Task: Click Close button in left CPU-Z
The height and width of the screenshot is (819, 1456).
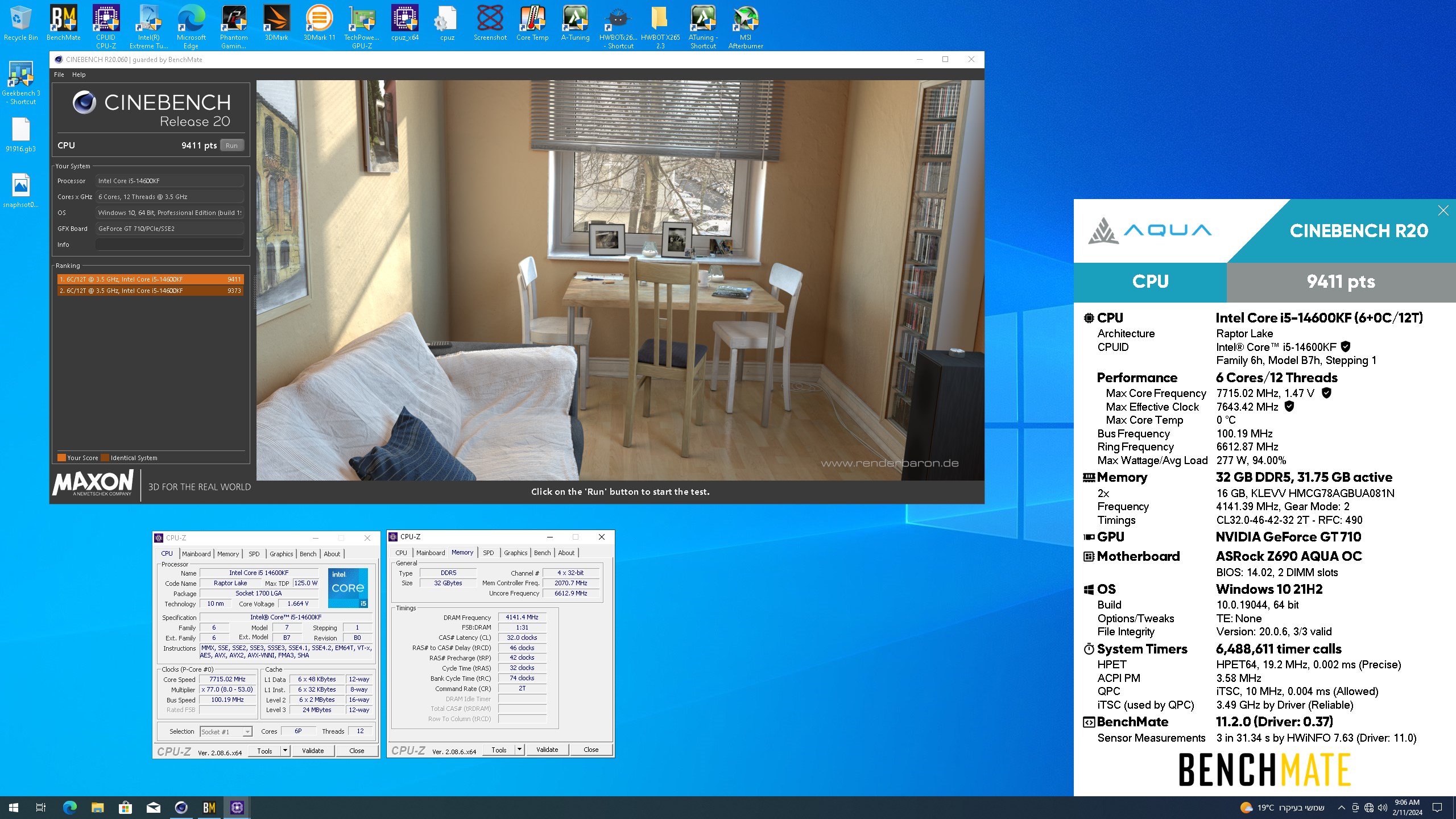Action: pyautogui.click(x=357, y=751)
